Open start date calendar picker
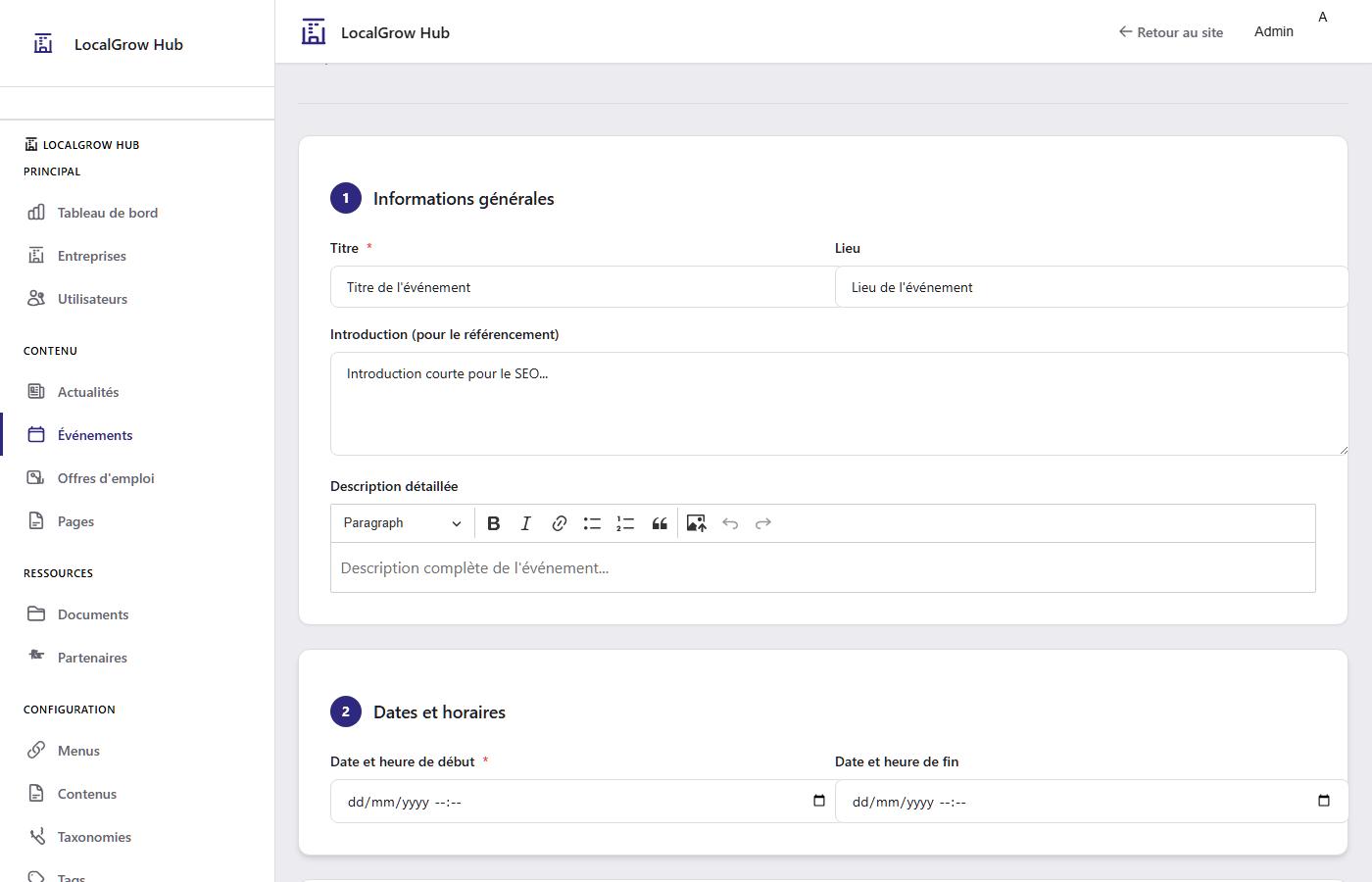Image resolution: width=1372 pixels, height=882 pixels. pyautogui.click(x=819, y=801)
